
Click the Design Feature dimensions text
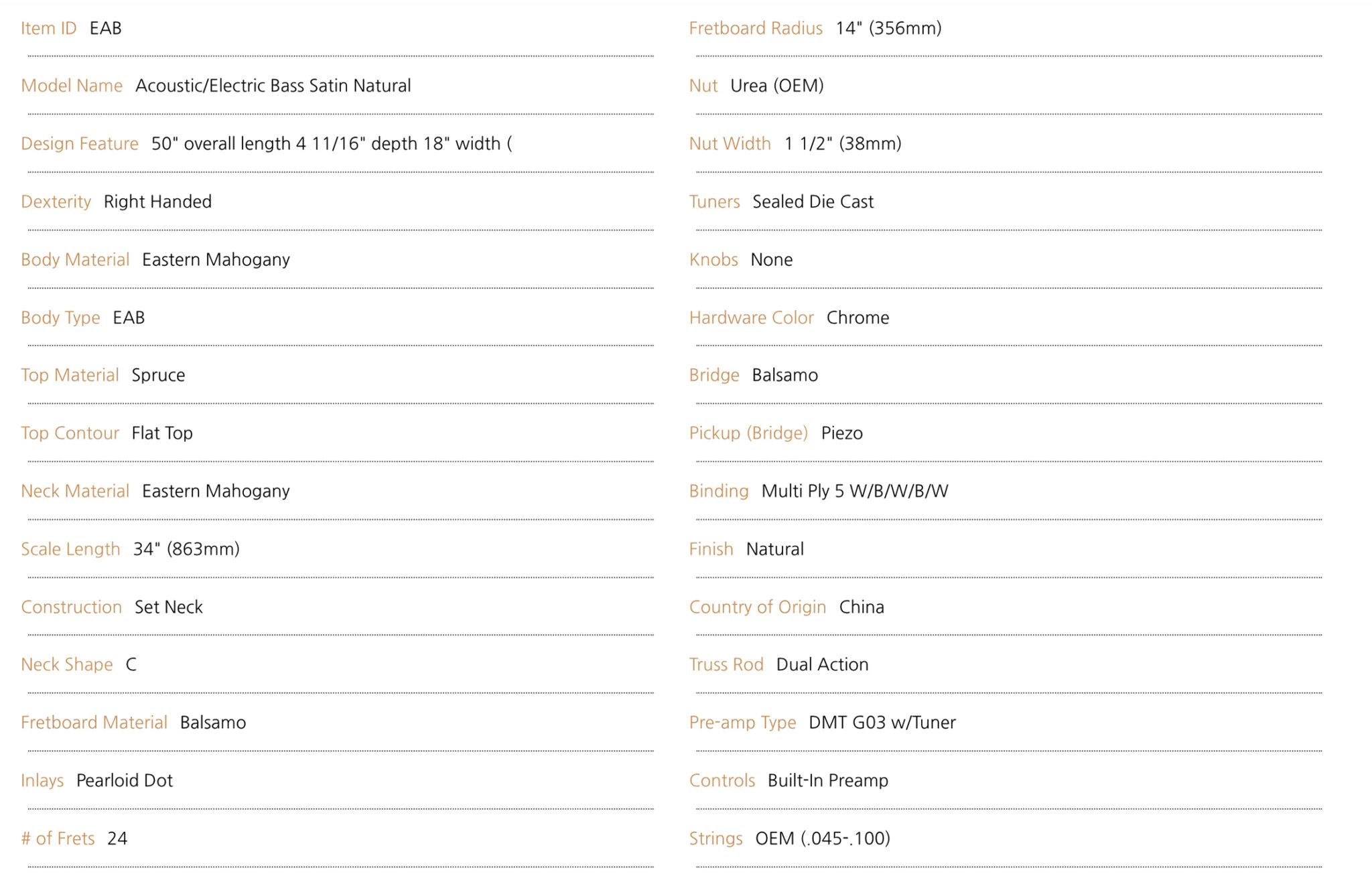332,144
